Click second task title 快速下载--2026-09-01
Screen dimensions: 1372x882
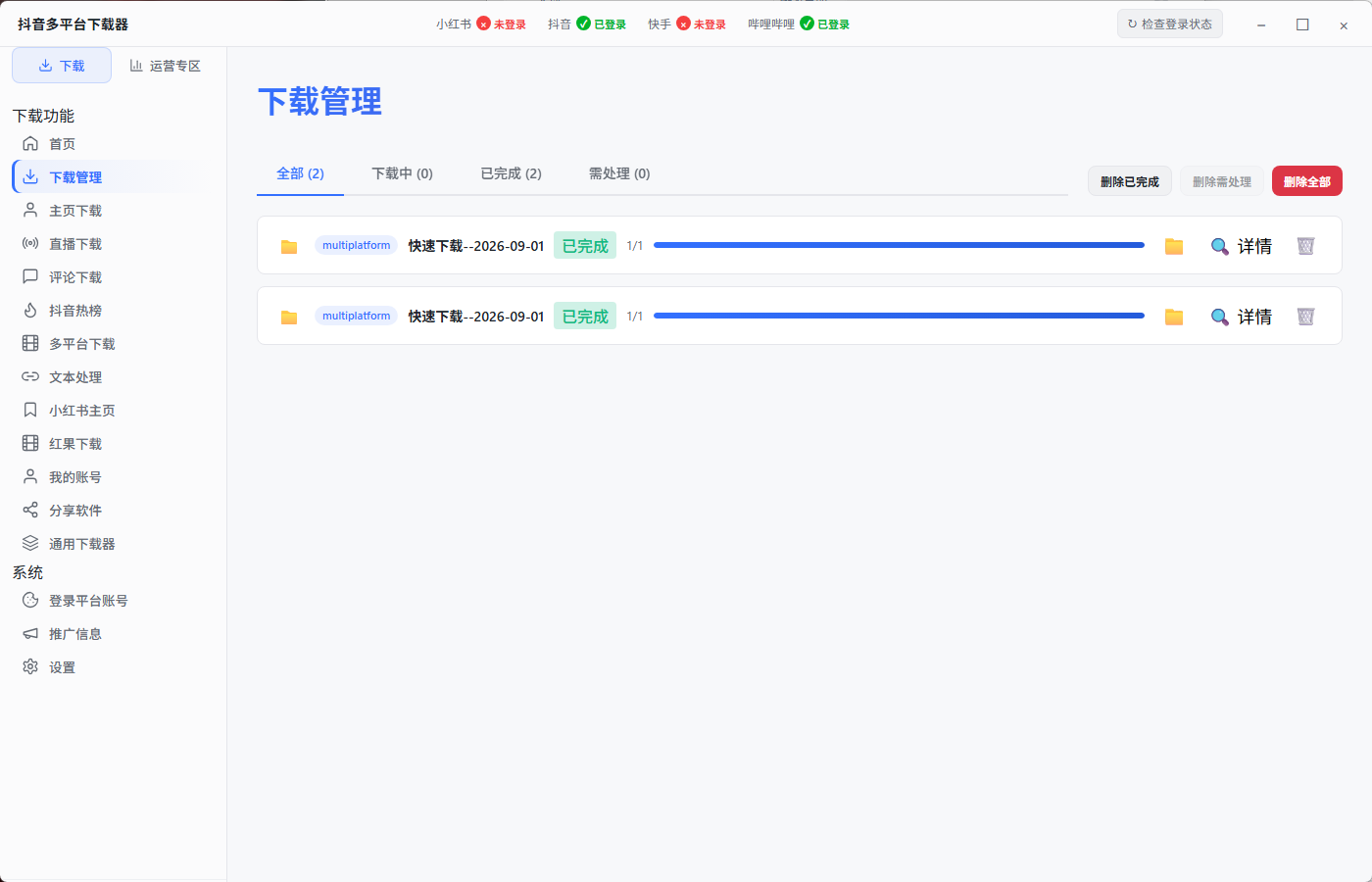tap(476, 317)
